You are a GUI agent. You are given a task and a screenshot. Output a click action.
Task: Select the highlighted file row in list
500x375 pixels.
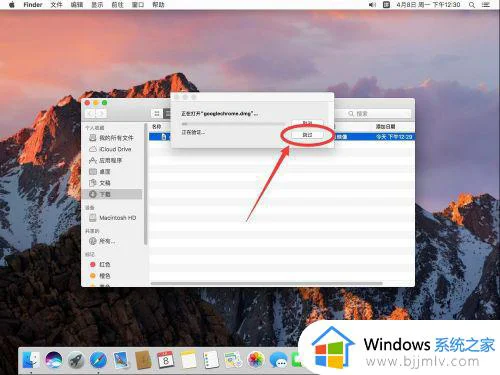coord(282,137)
